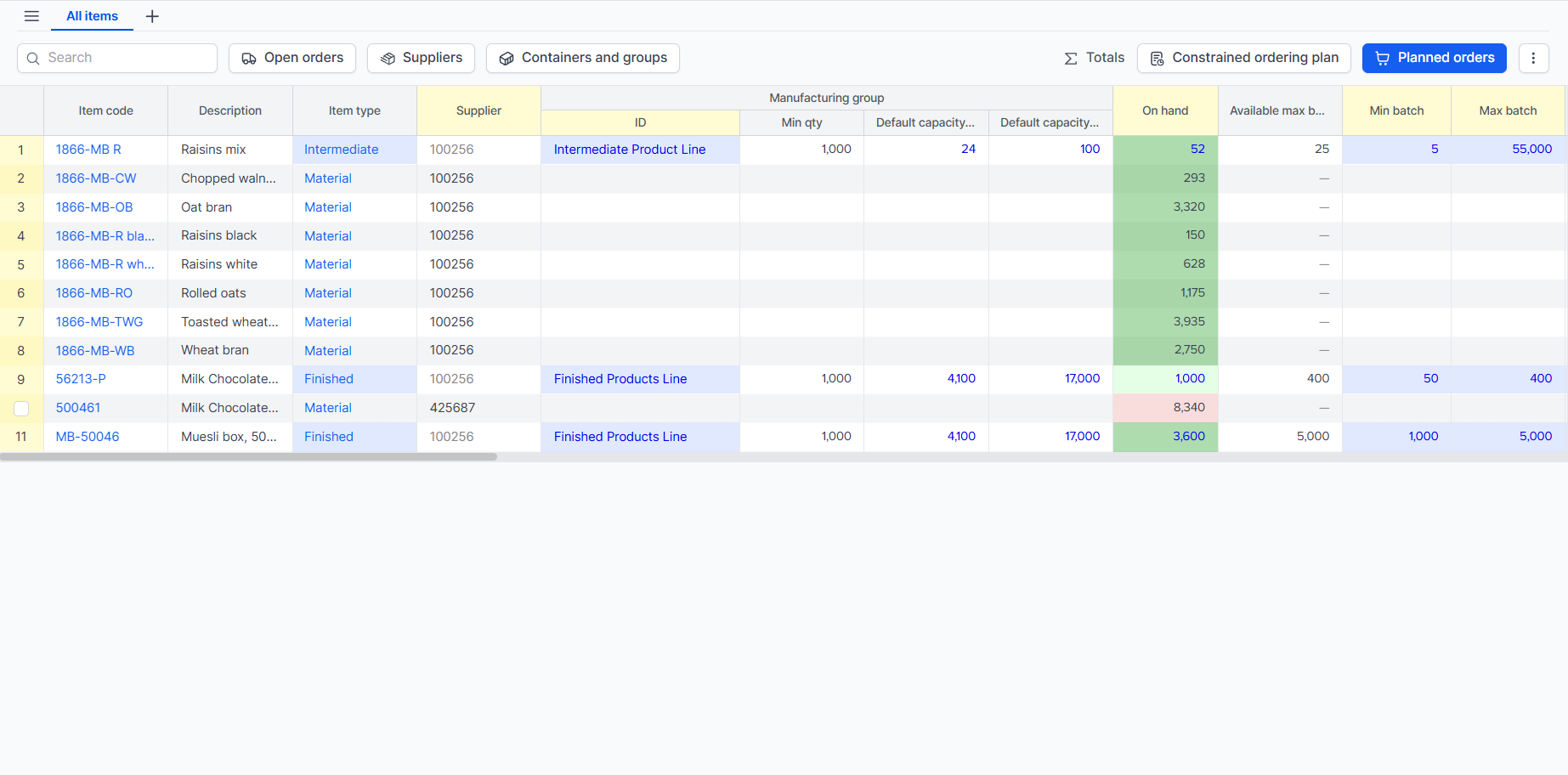Click the Planned orders cart icon
The width and height of the screenshot is (1568, 775).
pyautogui.click(x=1383, y=59)
